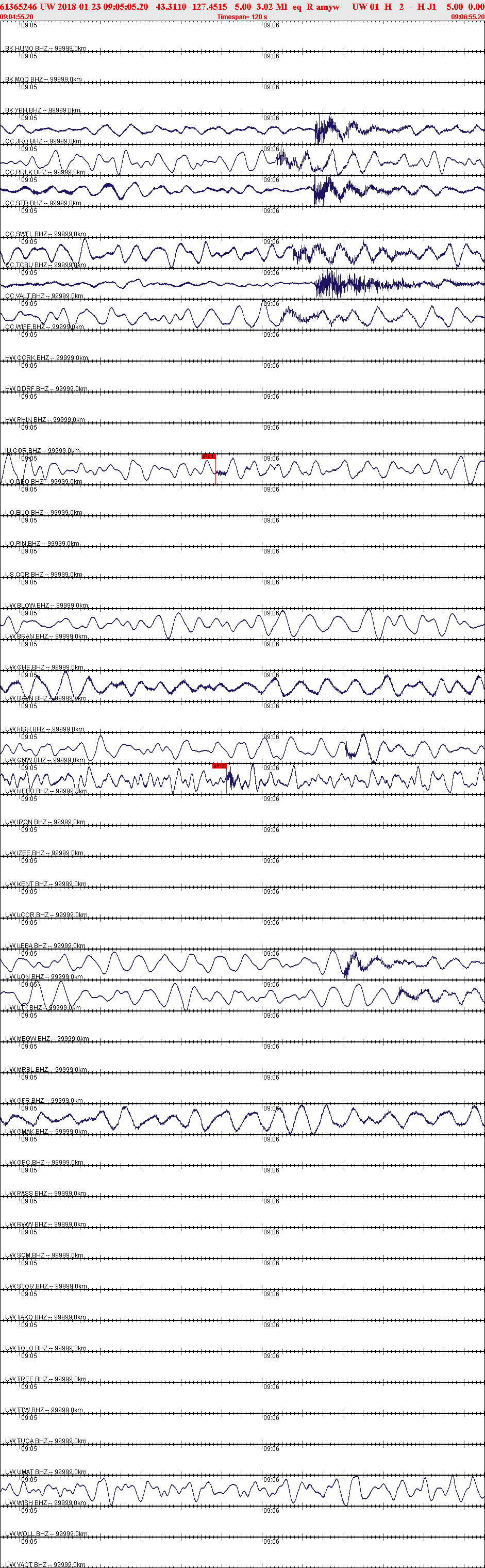
Task: Select the CC JRO BHZ station label
Action: tap(43, 142)
